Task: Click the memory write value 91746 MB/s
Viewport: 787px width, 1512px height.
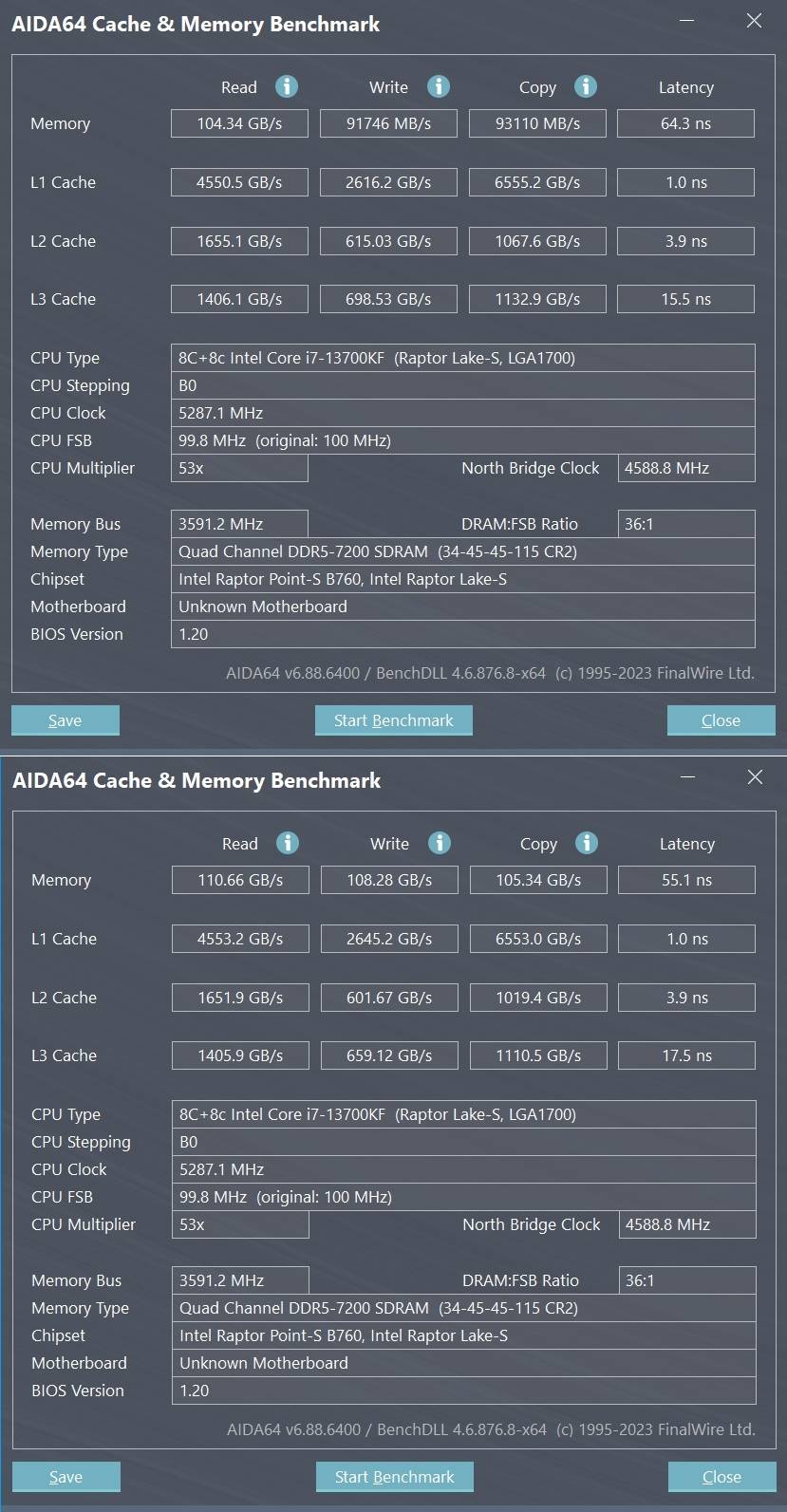Action: coord(388,123)
